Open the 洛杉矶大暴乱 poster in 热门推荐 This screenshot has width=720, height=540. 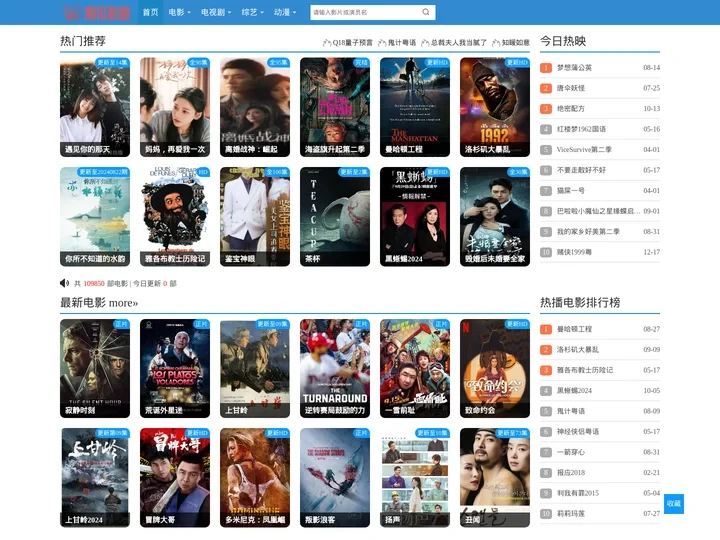click(x=495, y=107)
